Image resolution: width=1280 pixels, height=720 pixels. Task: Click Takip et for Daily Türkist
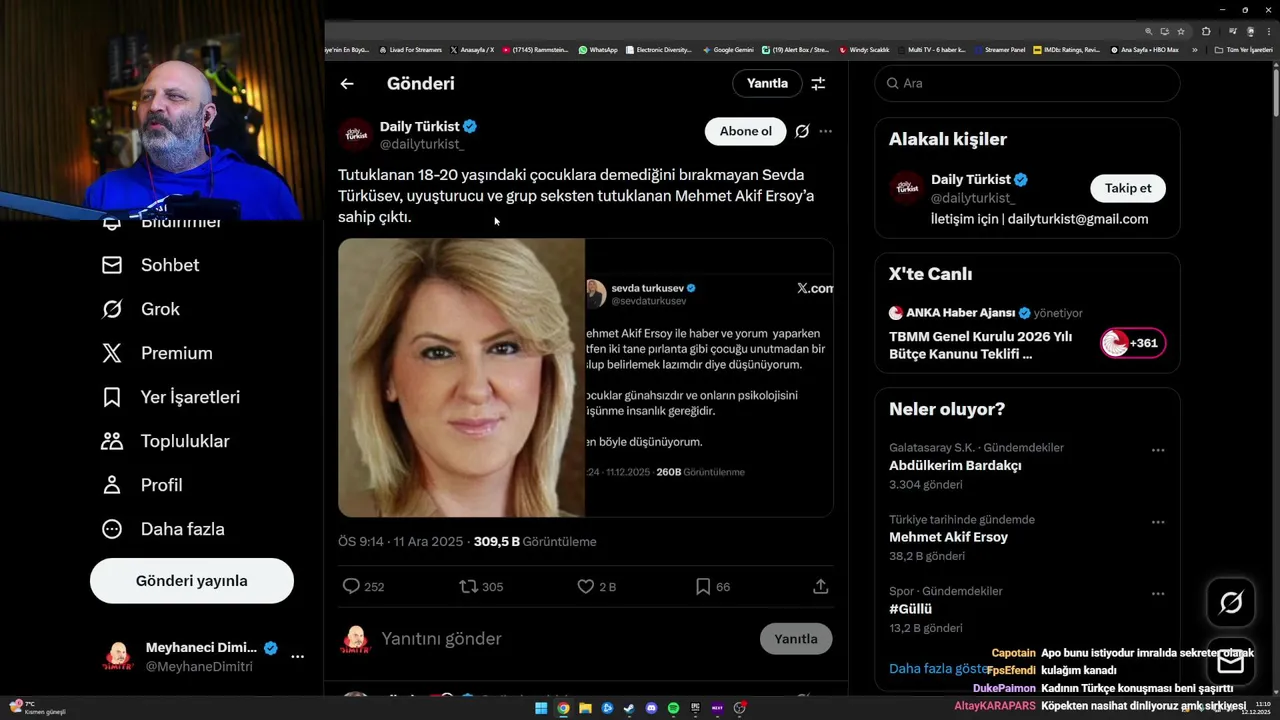(x=1128, y=188)
